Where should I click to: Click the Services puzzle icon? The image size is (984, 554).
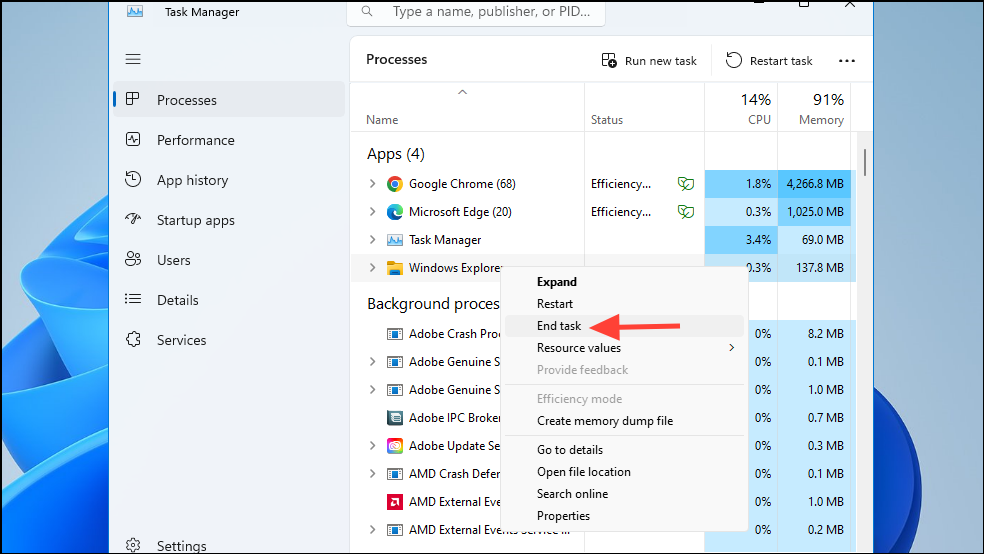(x=133, y=339)
